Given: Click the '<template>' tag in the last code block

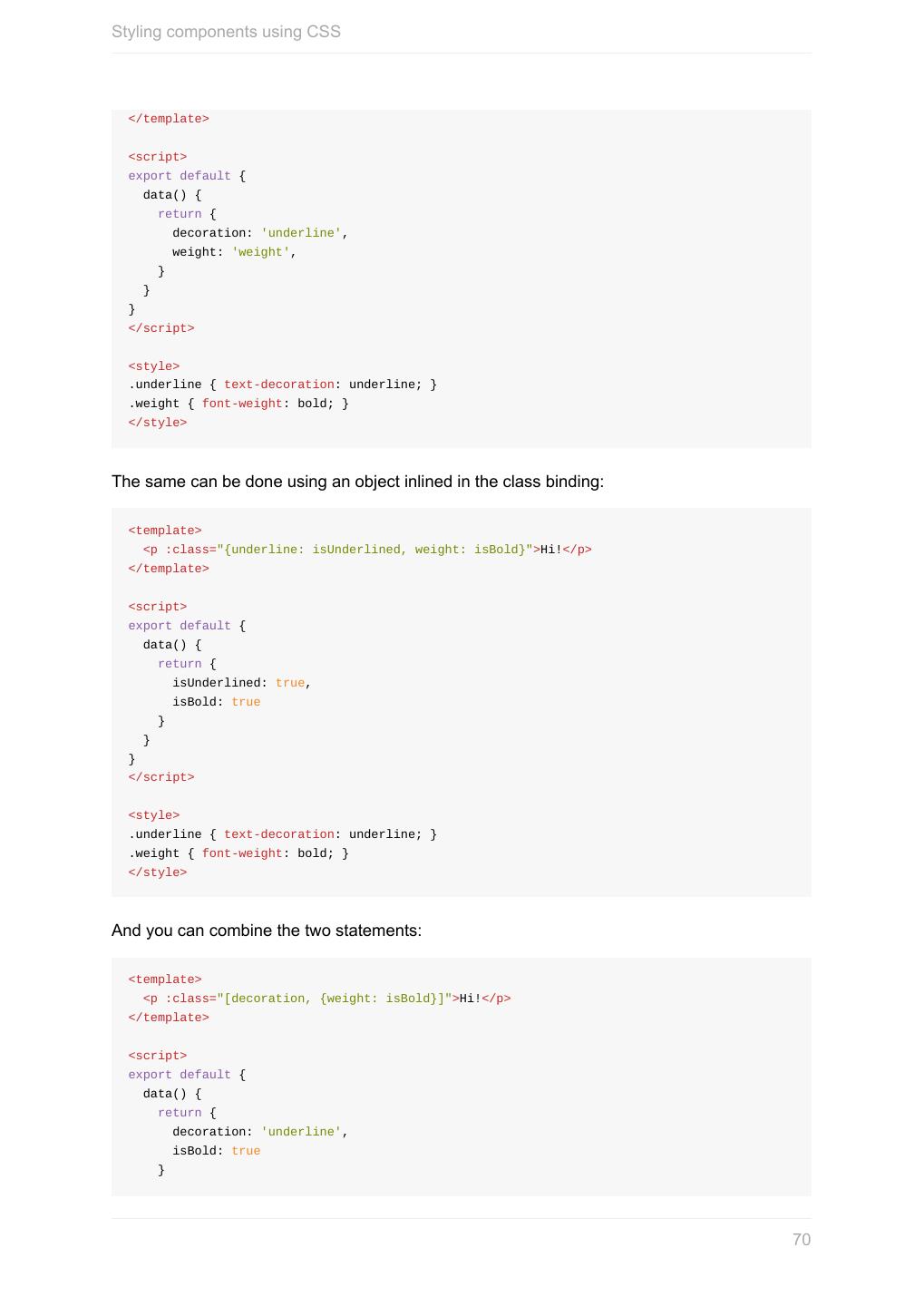Looking at the screenshot, I should 165,979.
